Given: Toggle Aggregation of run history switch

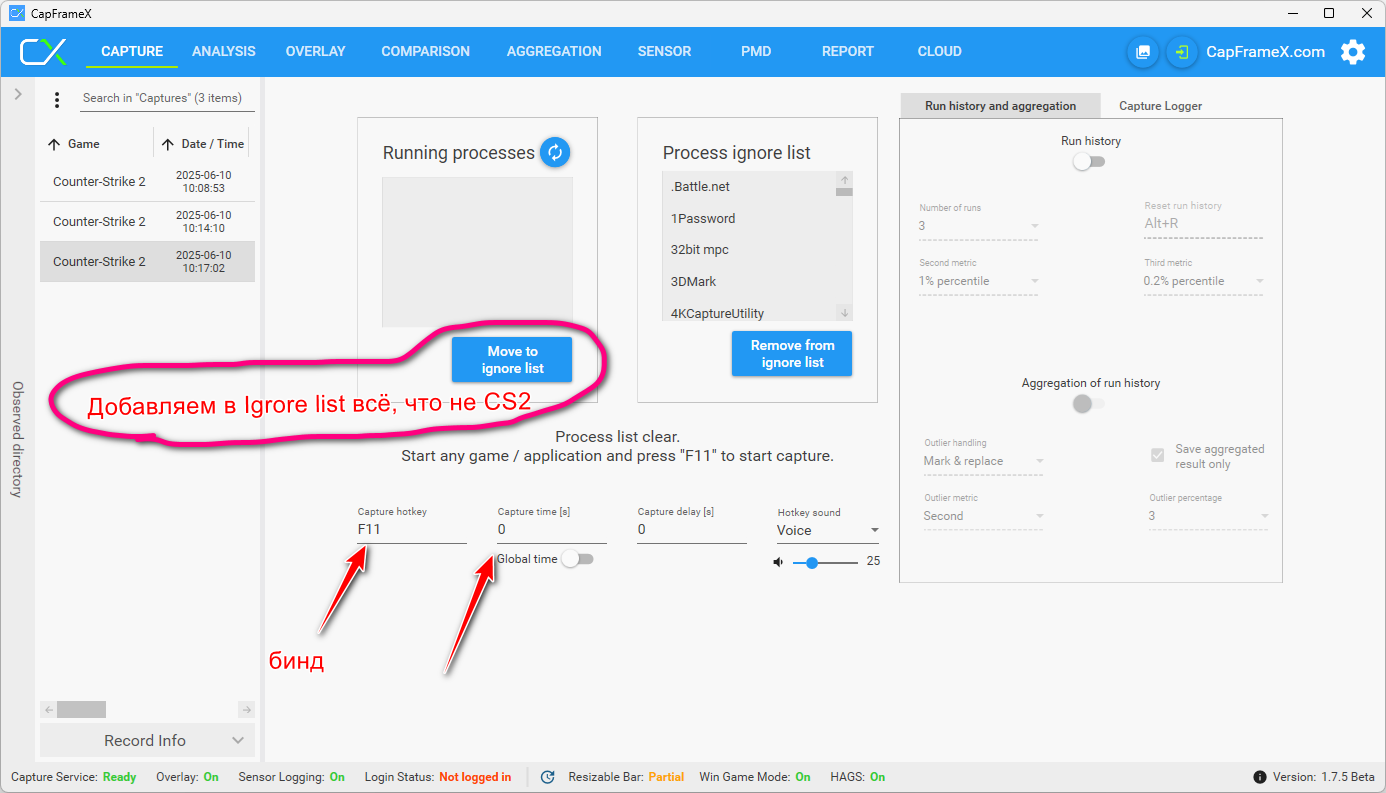Looking at the screenshot, I should [1089, 404].
